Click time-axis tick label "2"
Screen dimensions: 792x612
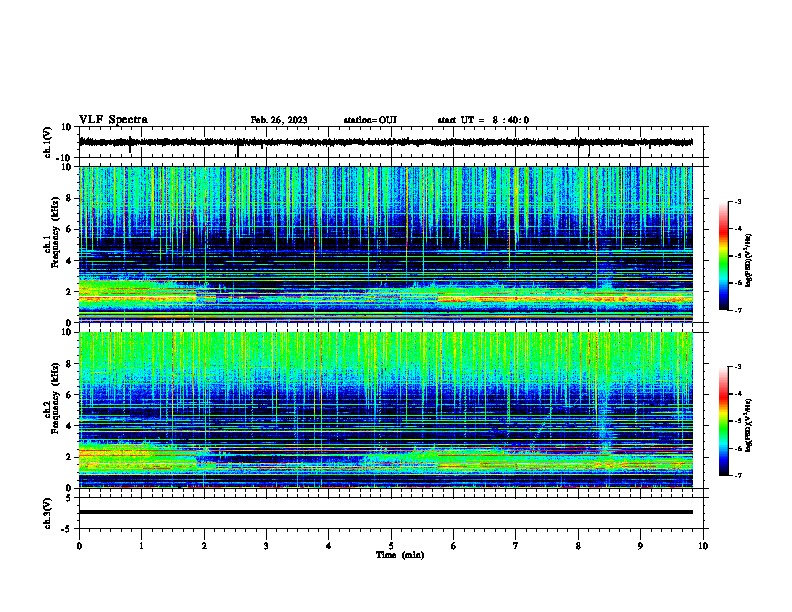[204, 546]
